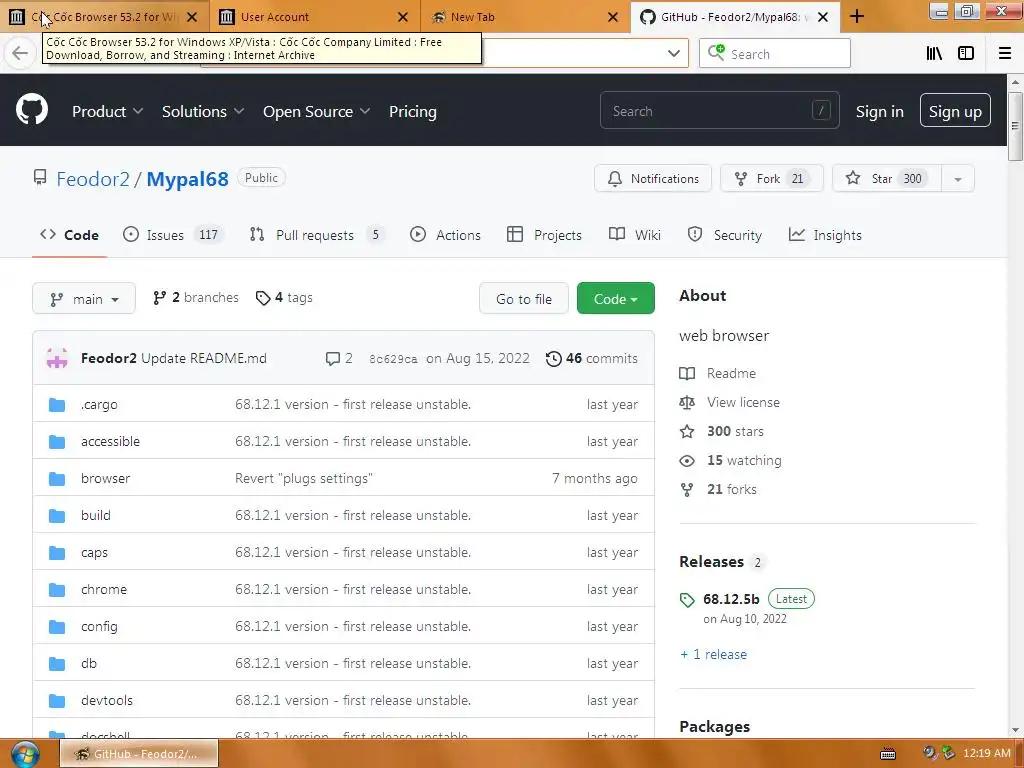This screenshot has width=1024, height=768.
Task: View the 4 tags link
Action: pyautogui.click(x=284, y=298)
